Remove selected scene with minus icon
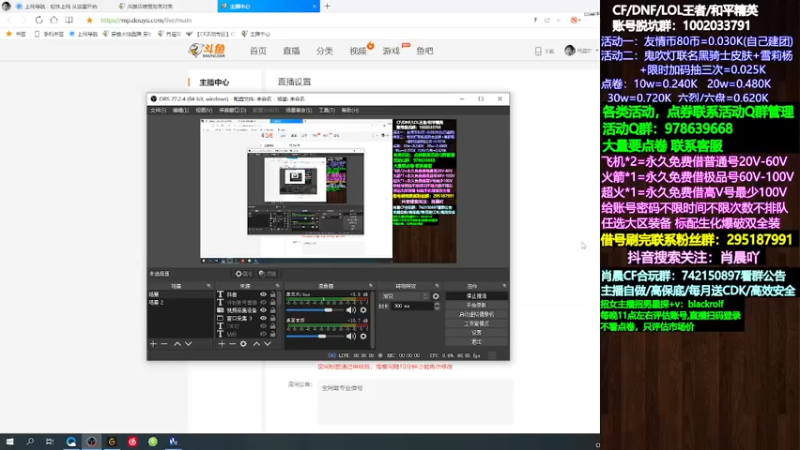The image size is (800, 450). [x=164, y=344]
